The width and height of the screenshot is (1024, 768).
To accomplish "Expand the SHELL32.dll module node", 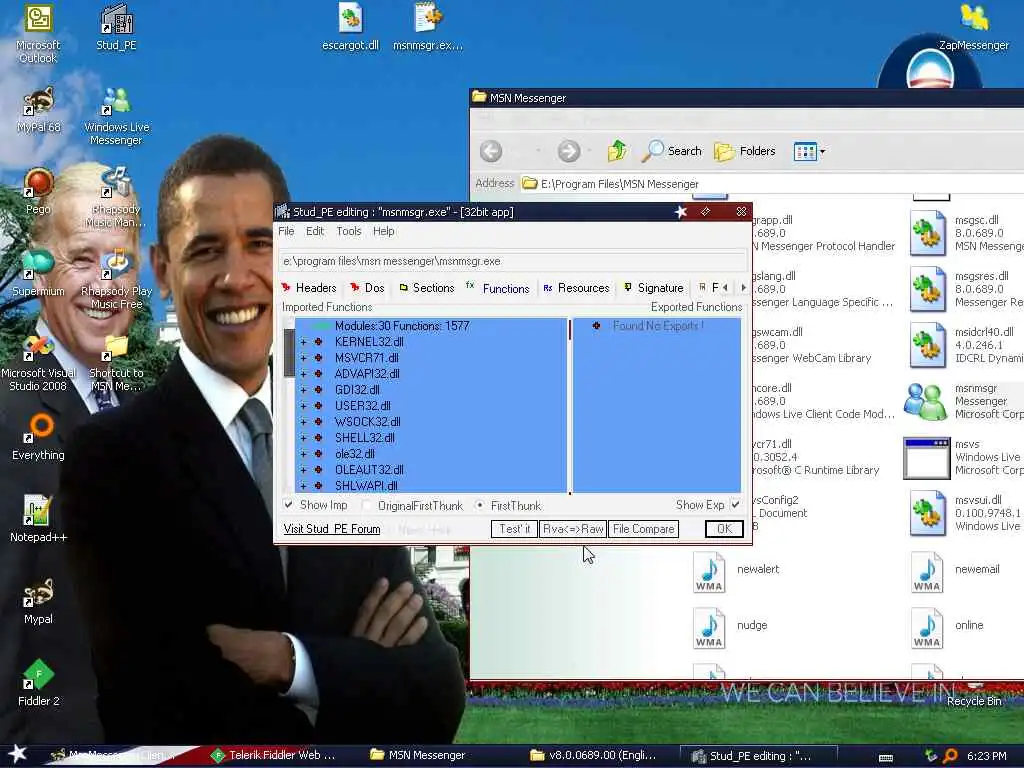I will [x=303, y=438].
